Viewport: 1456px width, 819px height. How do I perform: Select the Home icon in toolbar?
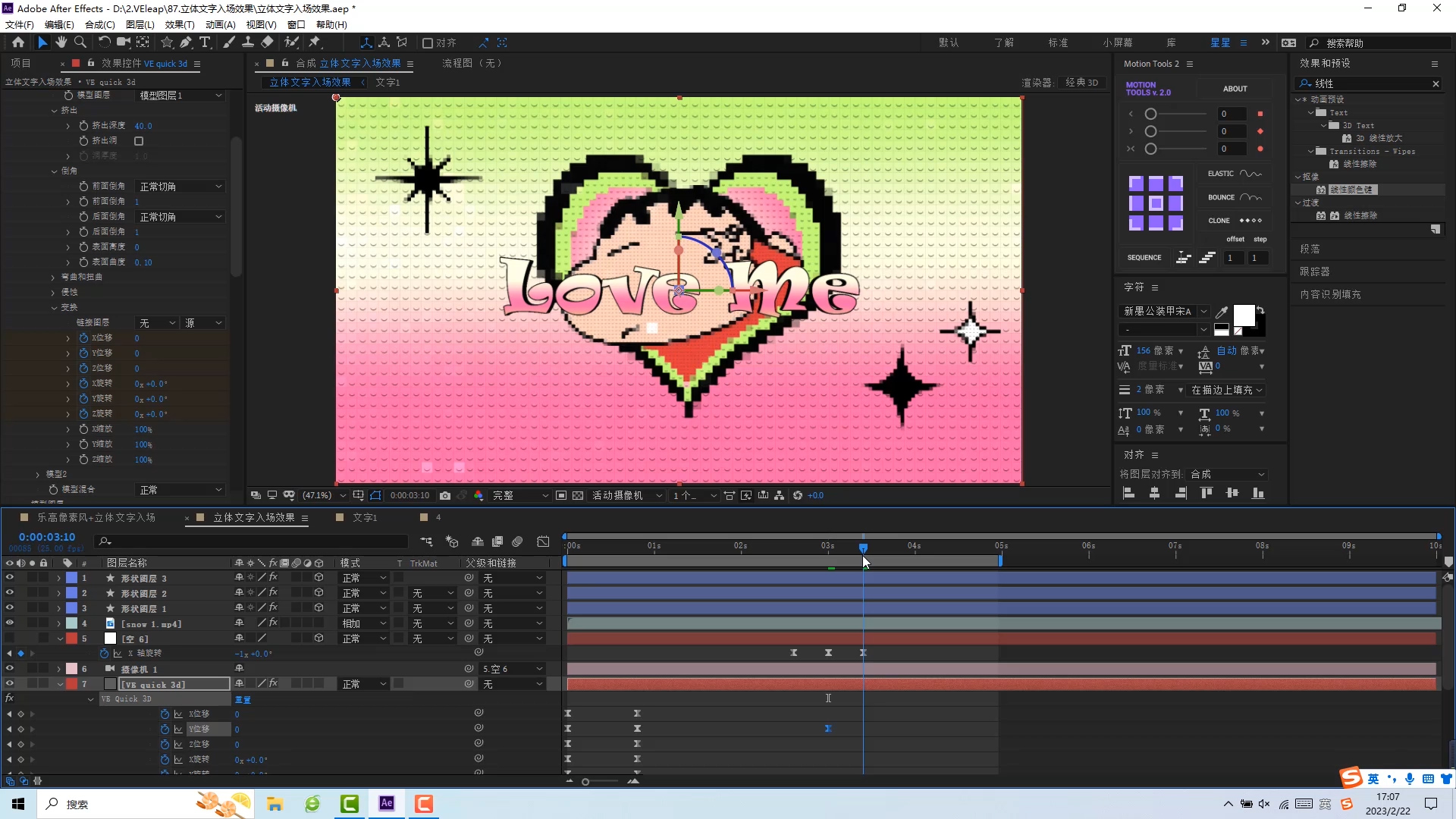click(18, 42)
